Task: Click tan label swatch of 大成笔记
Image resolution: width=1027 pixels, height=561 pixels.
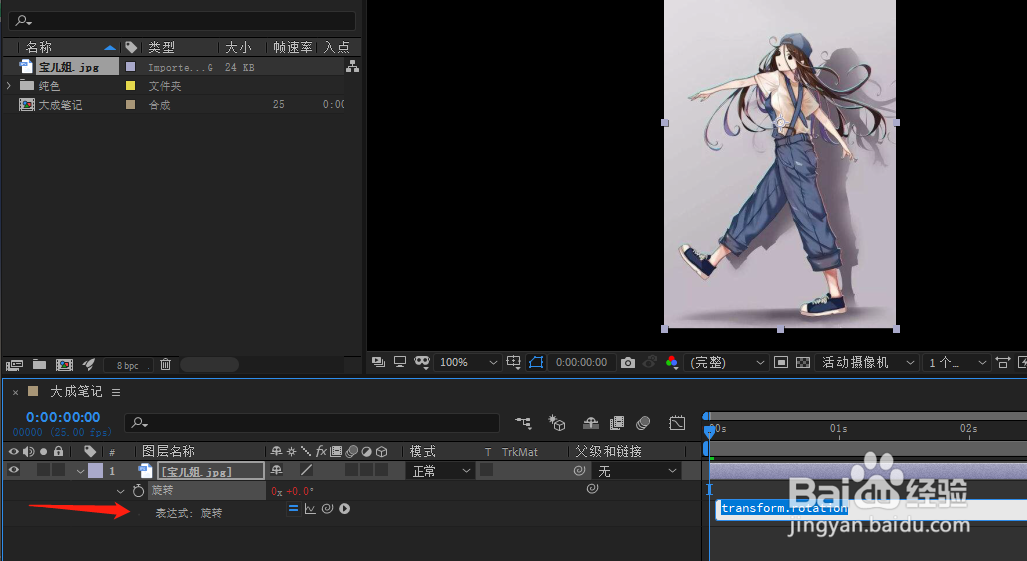Action: (130, 105)
